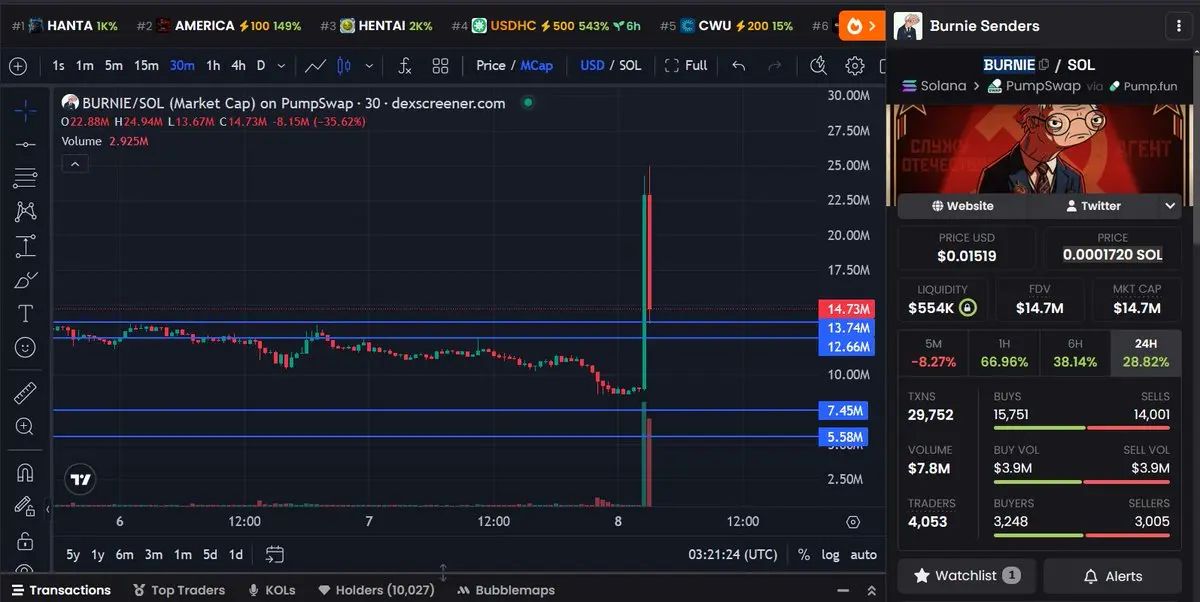Expand more social links chevron
This screenshot has width=1200, height=602.
pos(1170,206)
